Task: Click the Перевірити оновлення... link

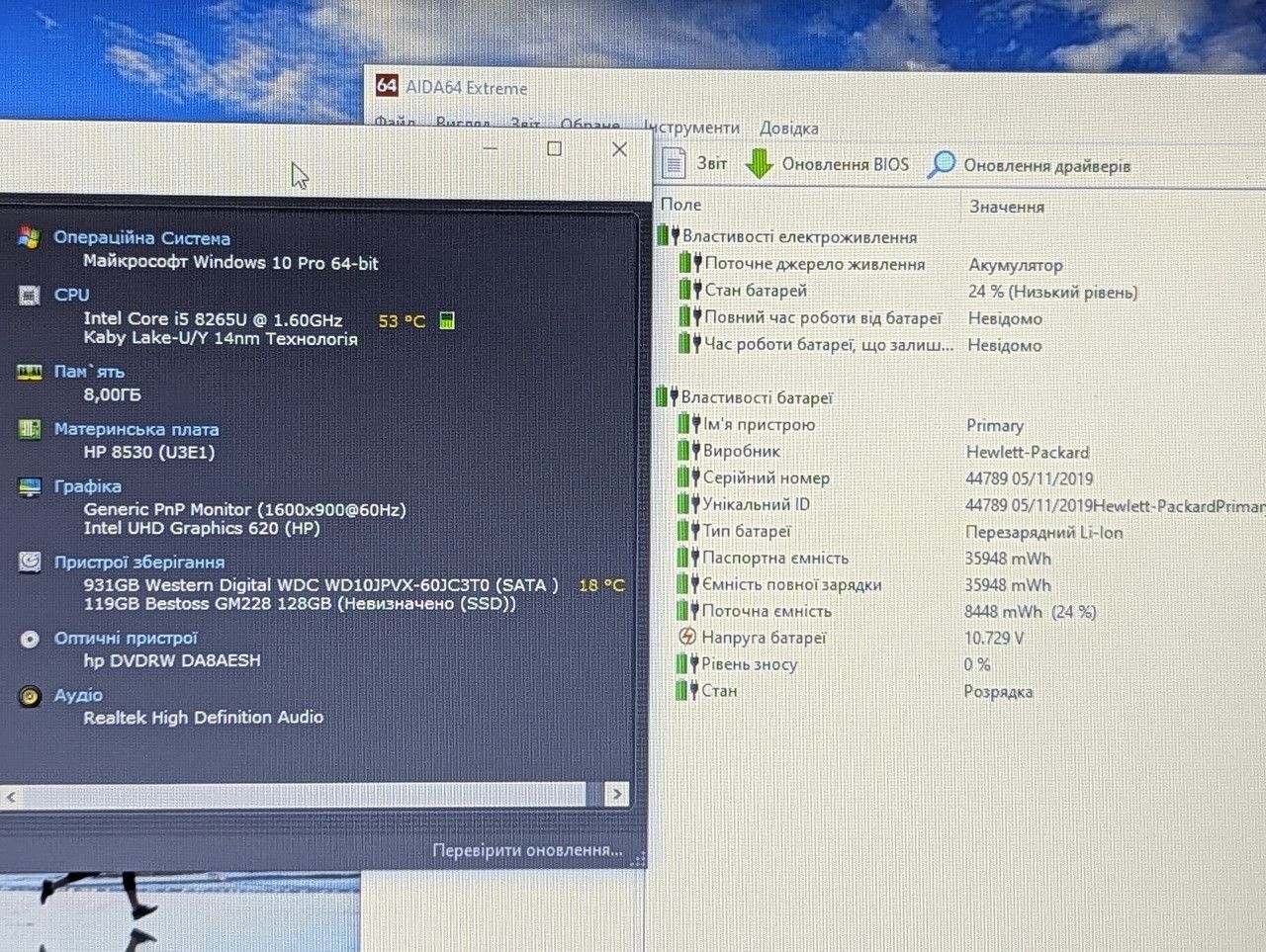Action: point(527,850)
